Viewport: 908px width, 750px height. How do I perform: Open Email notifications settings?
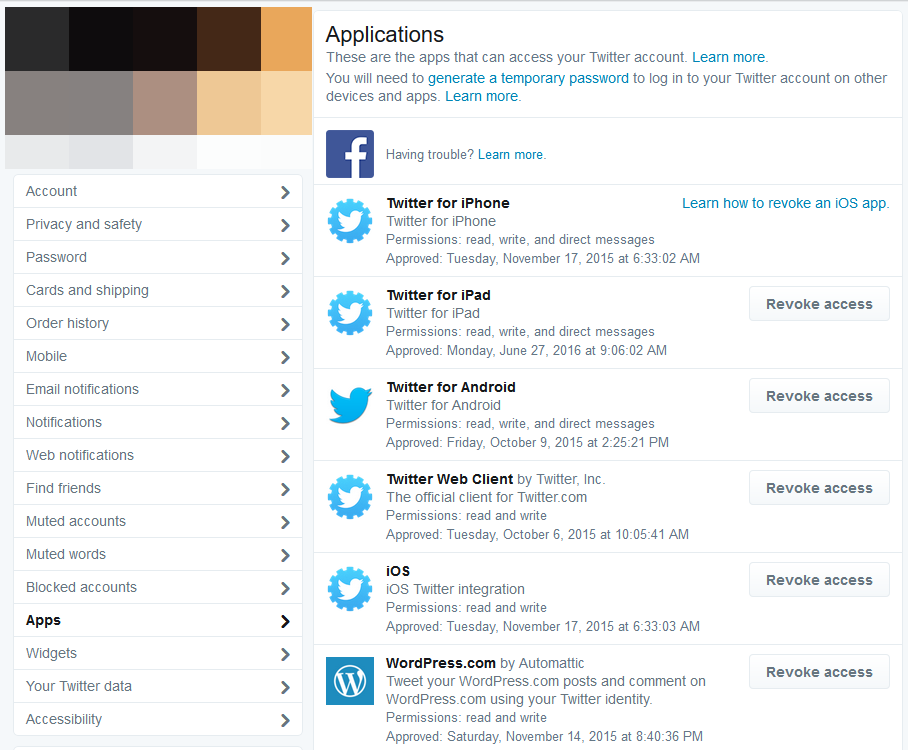158,389
